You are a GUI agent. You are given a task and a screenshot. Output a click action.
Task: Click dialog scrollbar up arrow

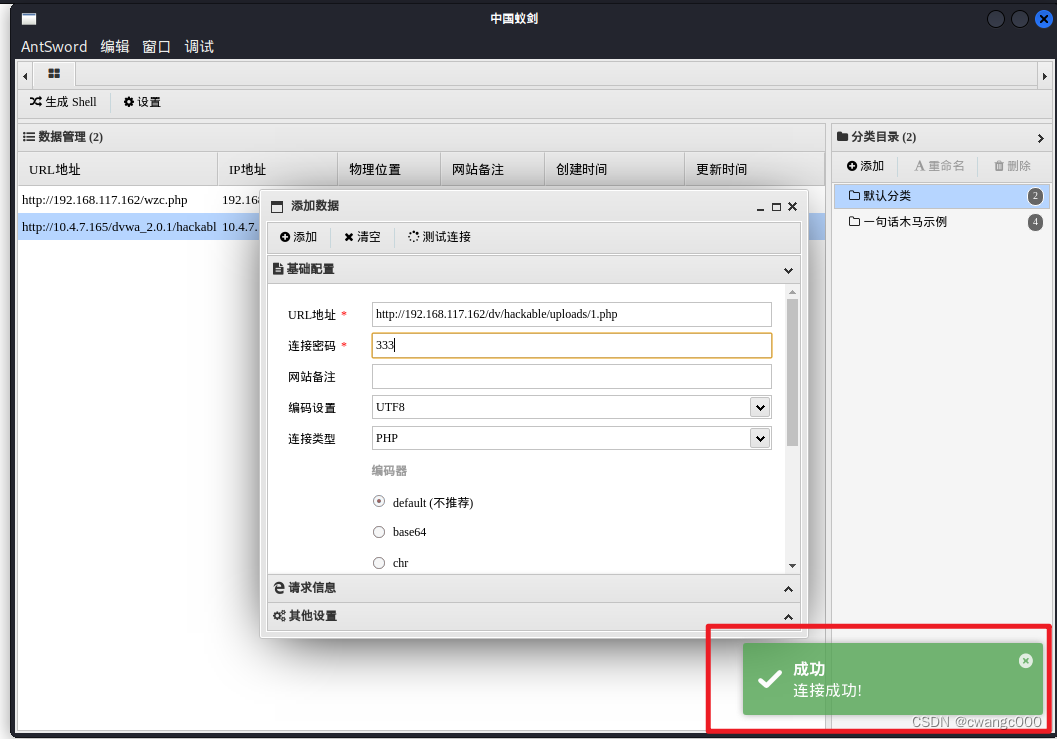point(792,292)
